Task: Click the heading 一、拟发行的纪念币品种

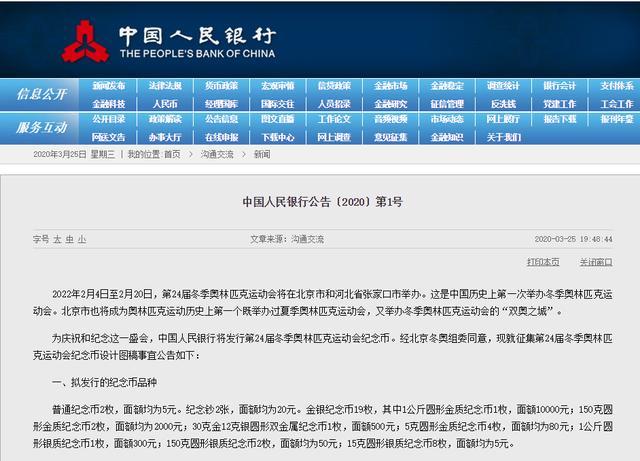Action: (x=104, y=383)
